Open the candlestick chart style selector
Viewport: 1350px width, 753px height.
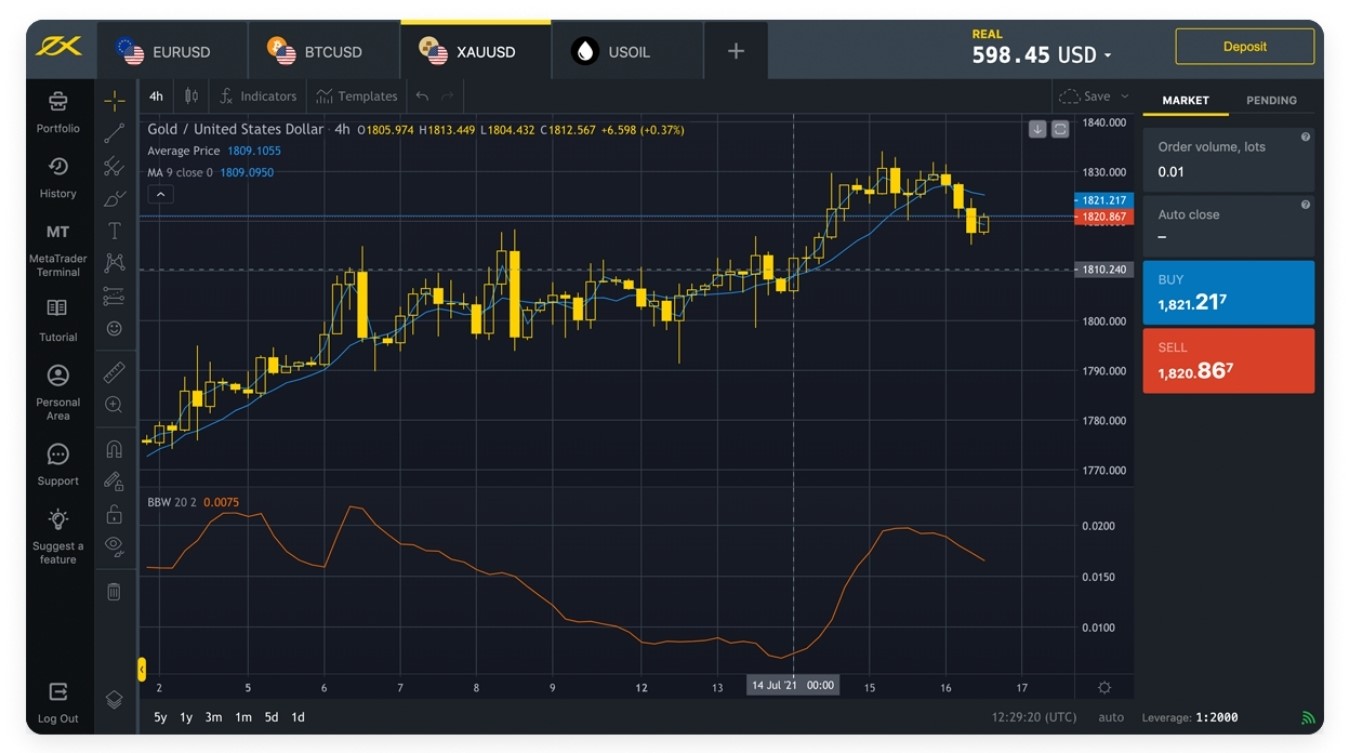point(191,96)
